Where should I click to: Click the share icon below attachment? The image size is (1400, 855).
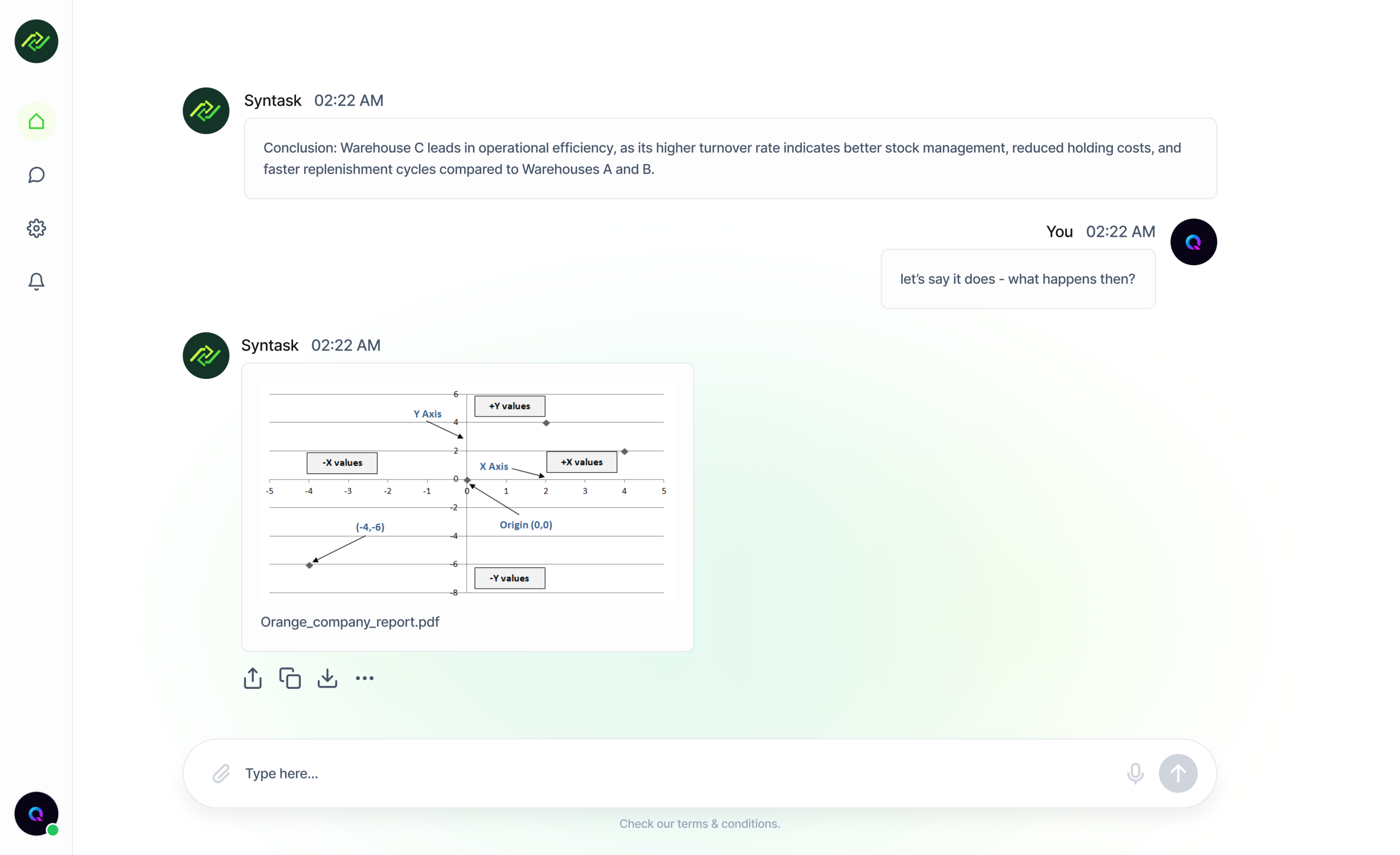[253, 678]
